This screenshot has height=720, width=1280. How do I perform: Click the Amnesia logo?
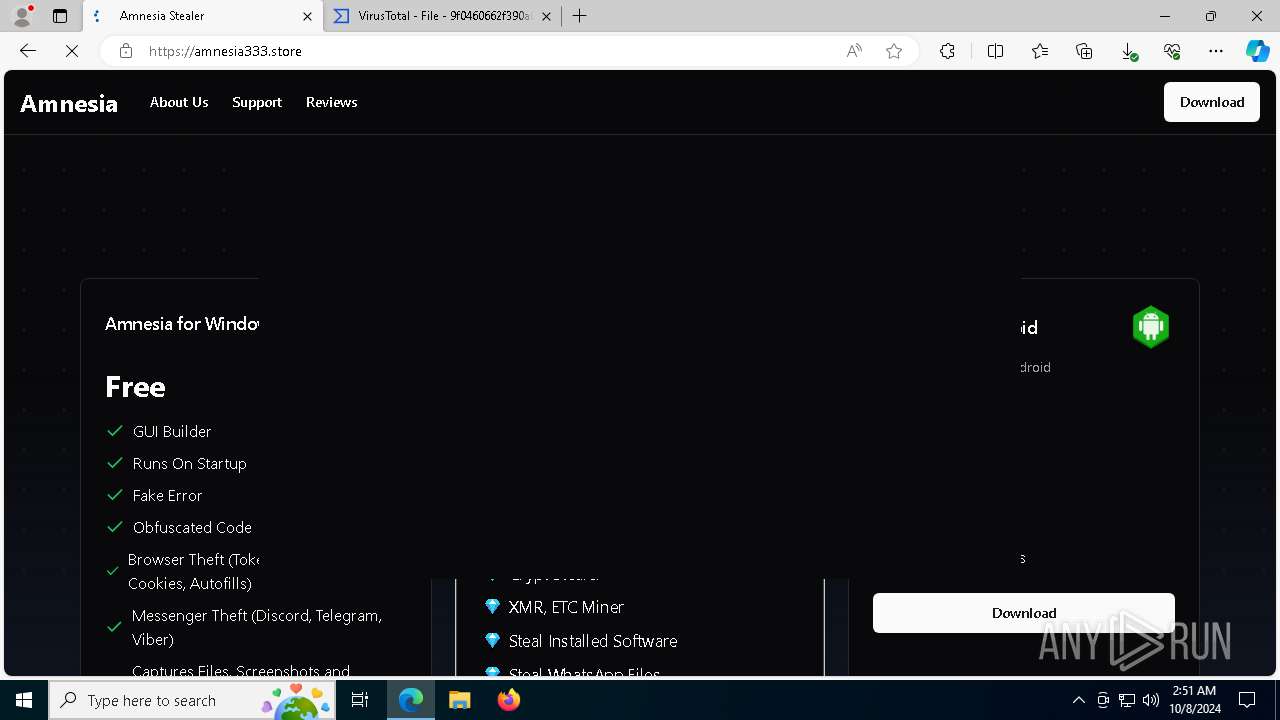(x=69, y=103)
